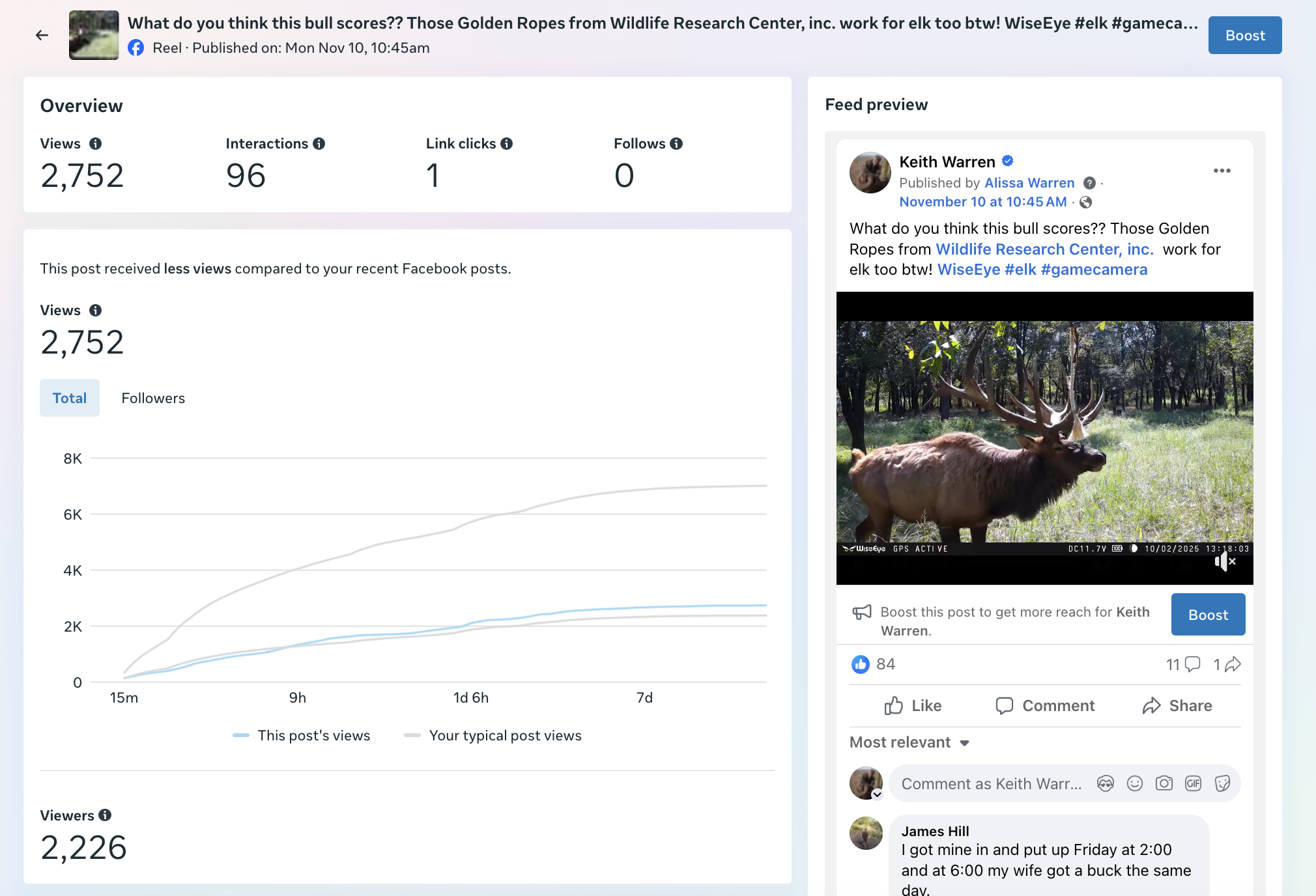Click the Boost button at top right
This screenshot has width=1316, height=896.
point(1244,35)
